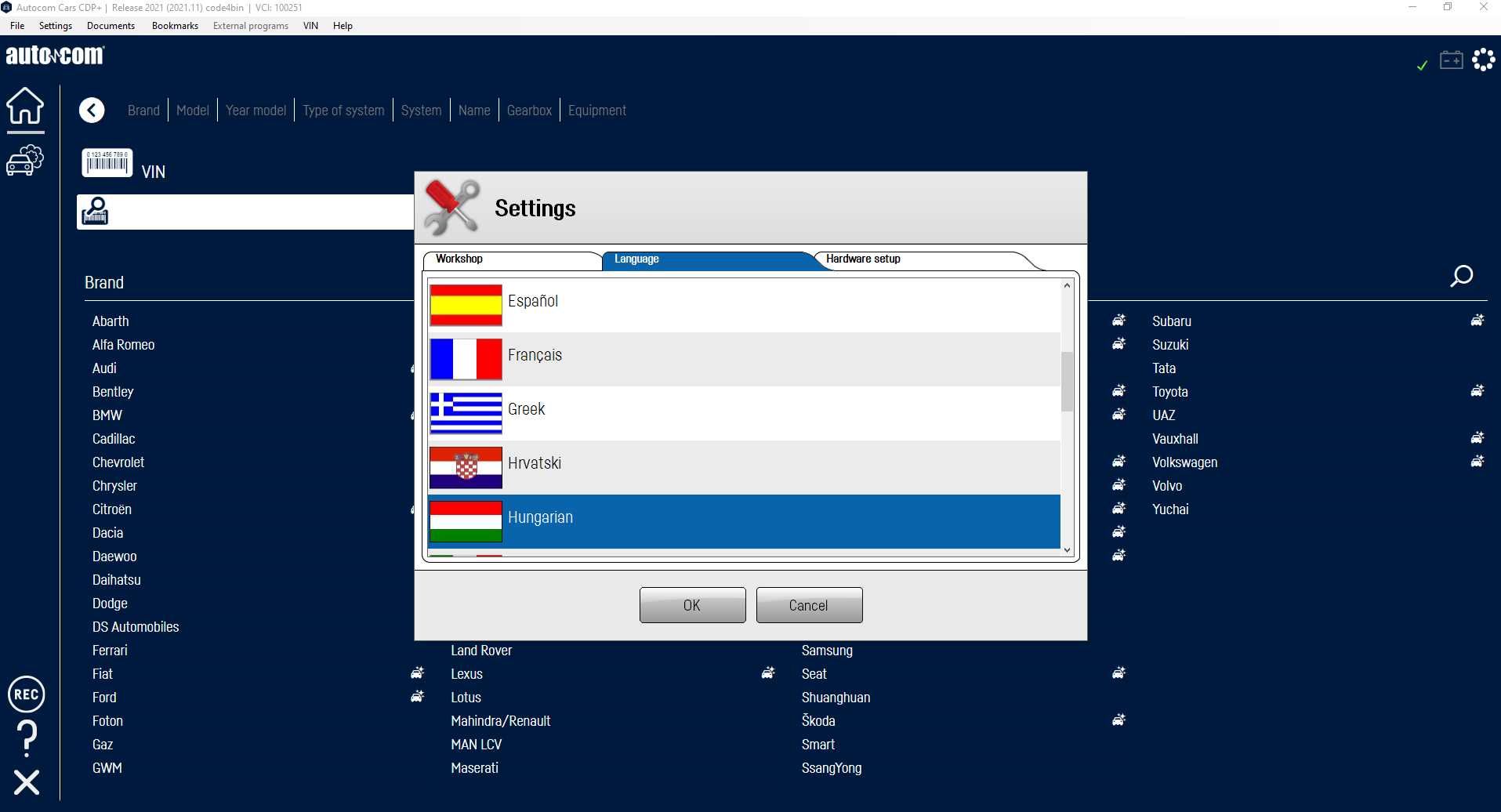Confirm settings with OK button
1501x812 pixels.
(x=692, y=605)
